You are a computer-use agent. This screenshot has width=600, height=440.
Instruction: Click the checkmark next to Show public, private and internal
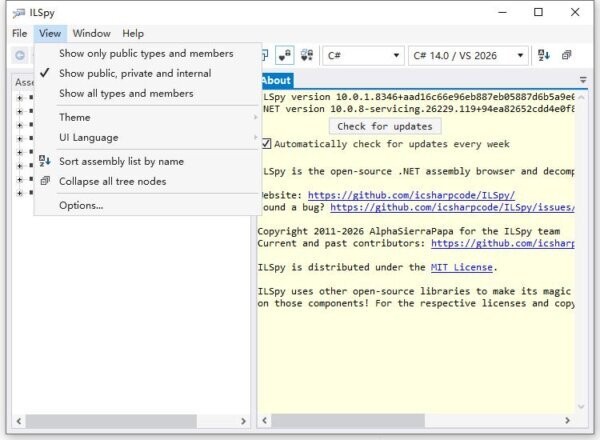pos(45,72)
